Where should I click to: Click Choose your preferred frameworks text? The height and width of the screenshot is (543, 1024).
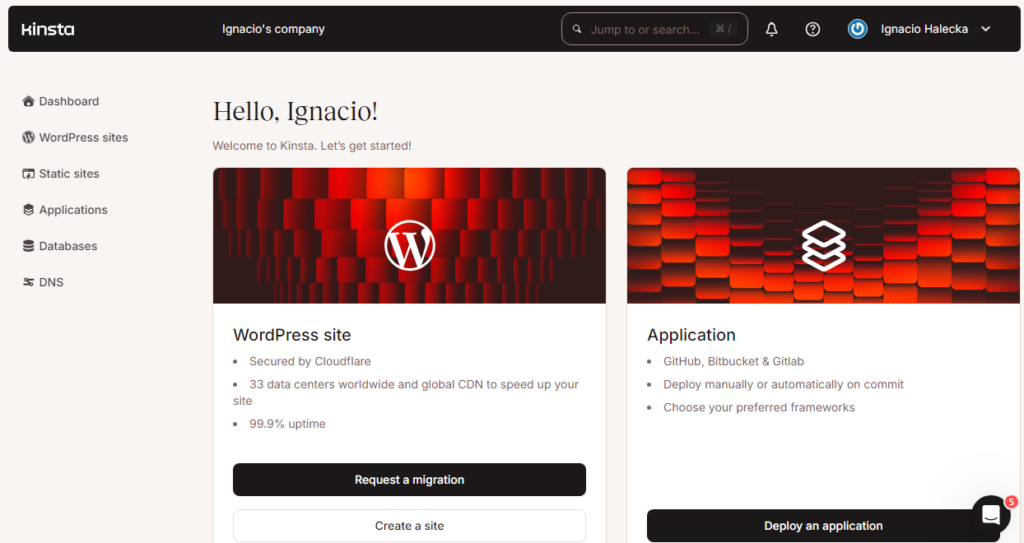(759, 408)
